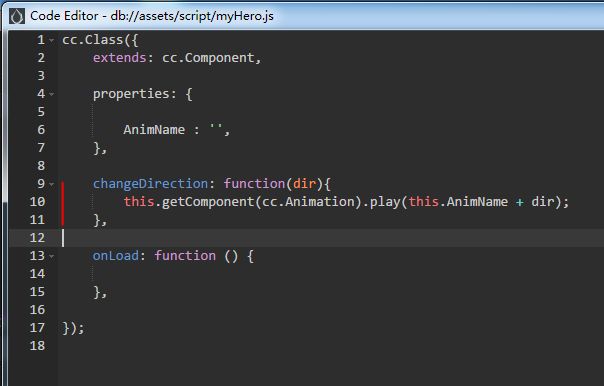Click 'play' method call on line 10
The width and height of the screenshot is (604, 386).
click(385, 202)
